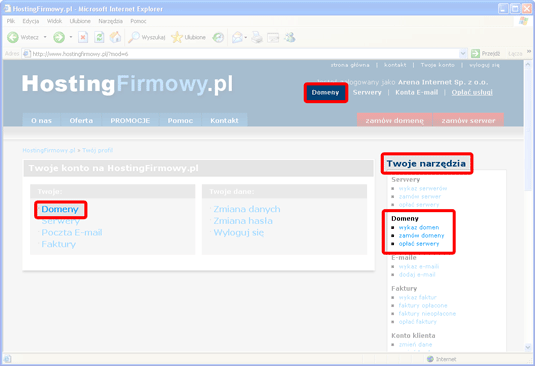Screen dimensions: 535x366
Task: Click HostingFirmowy.pl breadcrumb link
Action: click(x=49, y=150)
